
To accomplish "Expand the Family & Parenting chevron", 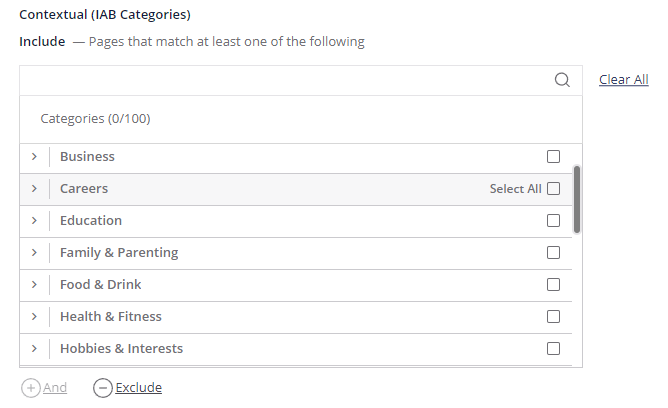I will pos(35,253).
